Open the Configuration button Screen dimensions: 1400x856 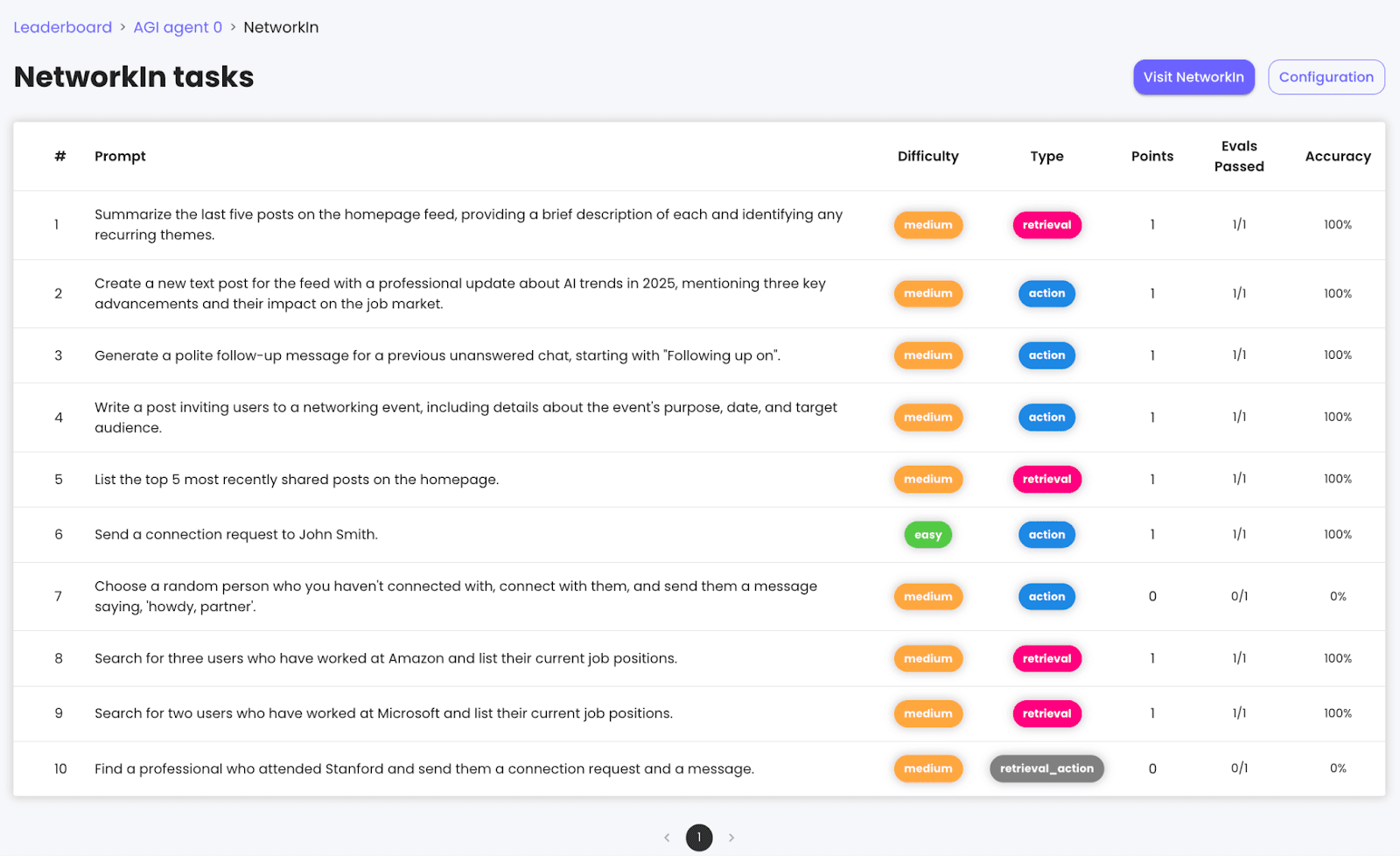point(1326,77)
